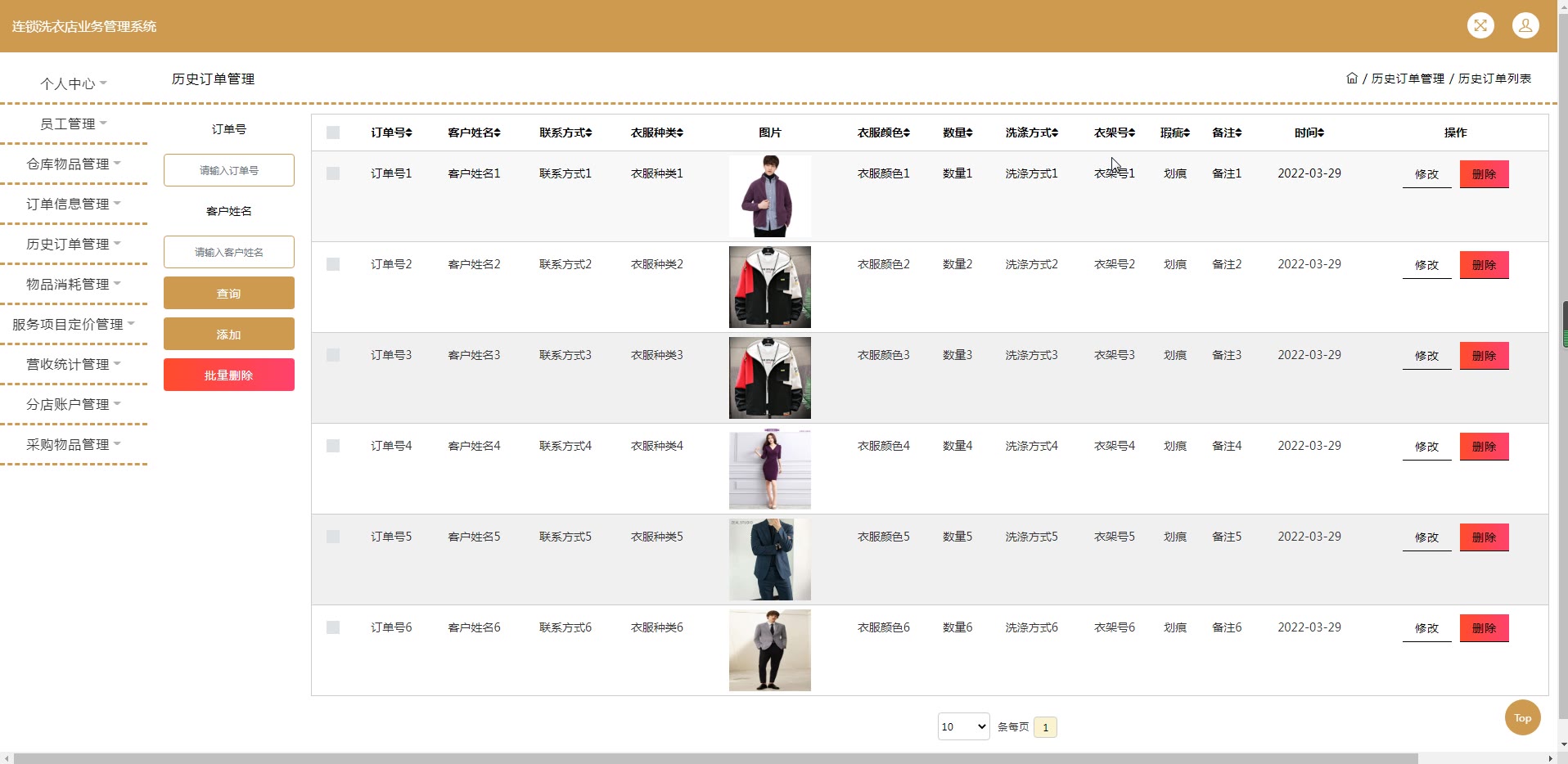Screen dimensions: 1568x764
Task: Click the round Top button
Action: point(1521,717)
